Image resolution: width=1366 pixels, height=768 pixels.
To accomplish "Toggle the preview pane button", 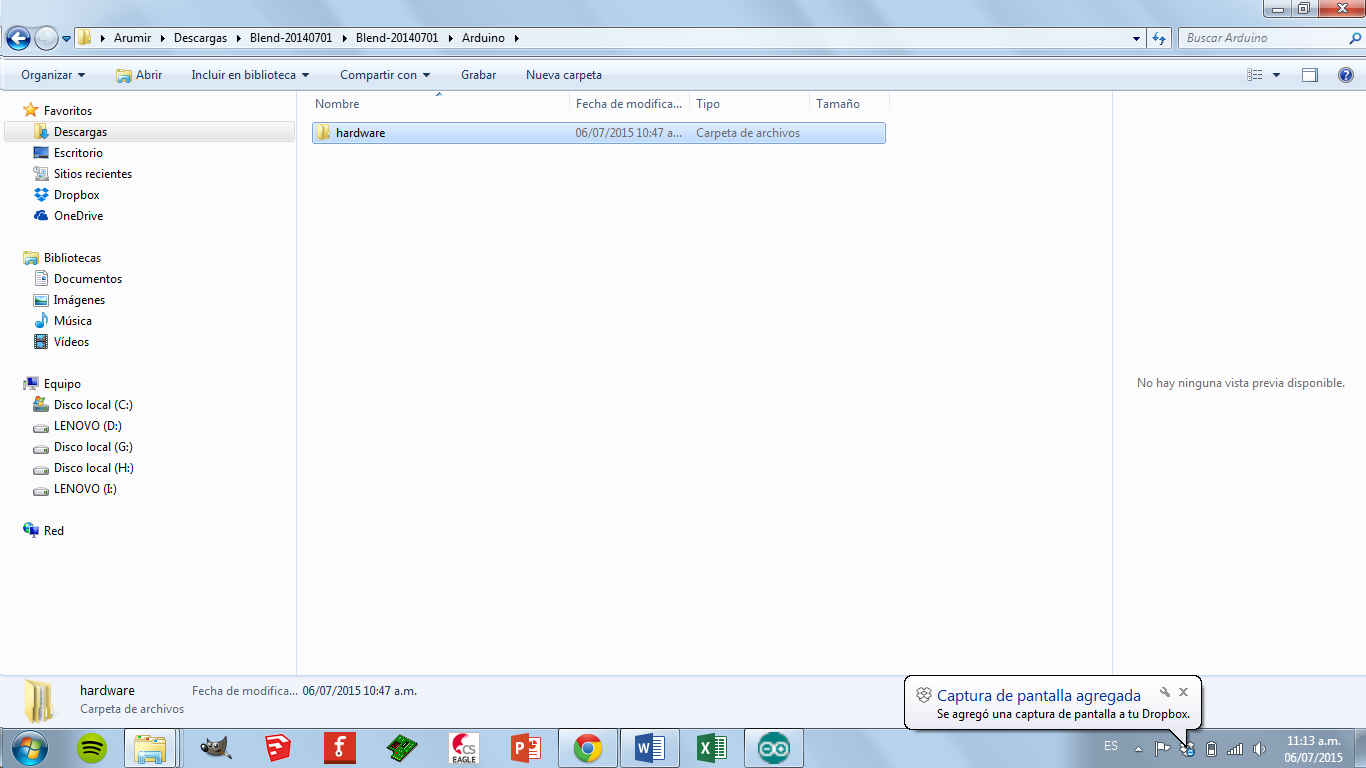I will pos(1310,75).
